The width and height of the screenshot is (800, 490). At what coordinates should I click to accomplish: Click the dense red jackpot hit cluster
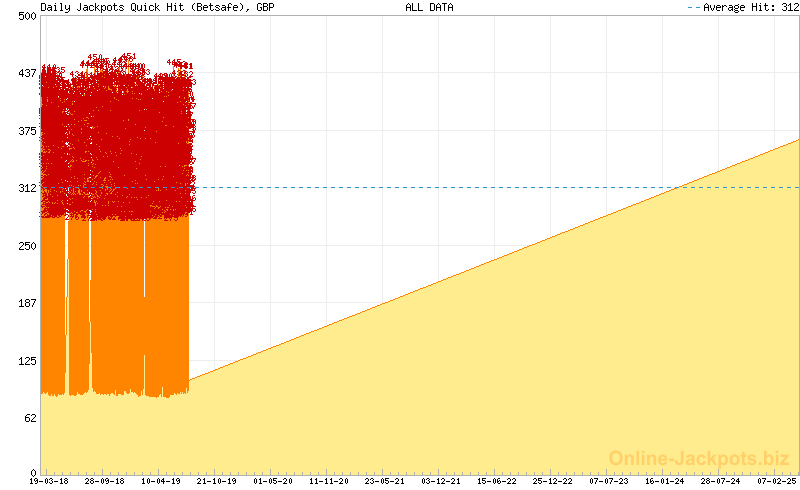click(x=115, y=140)
